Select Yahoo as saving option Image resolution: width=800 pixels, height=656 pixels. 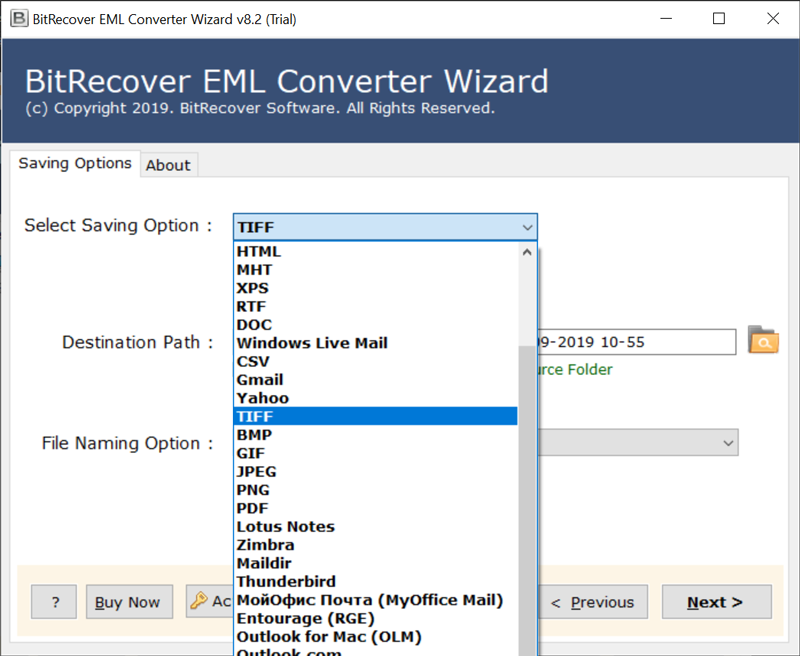375,398
